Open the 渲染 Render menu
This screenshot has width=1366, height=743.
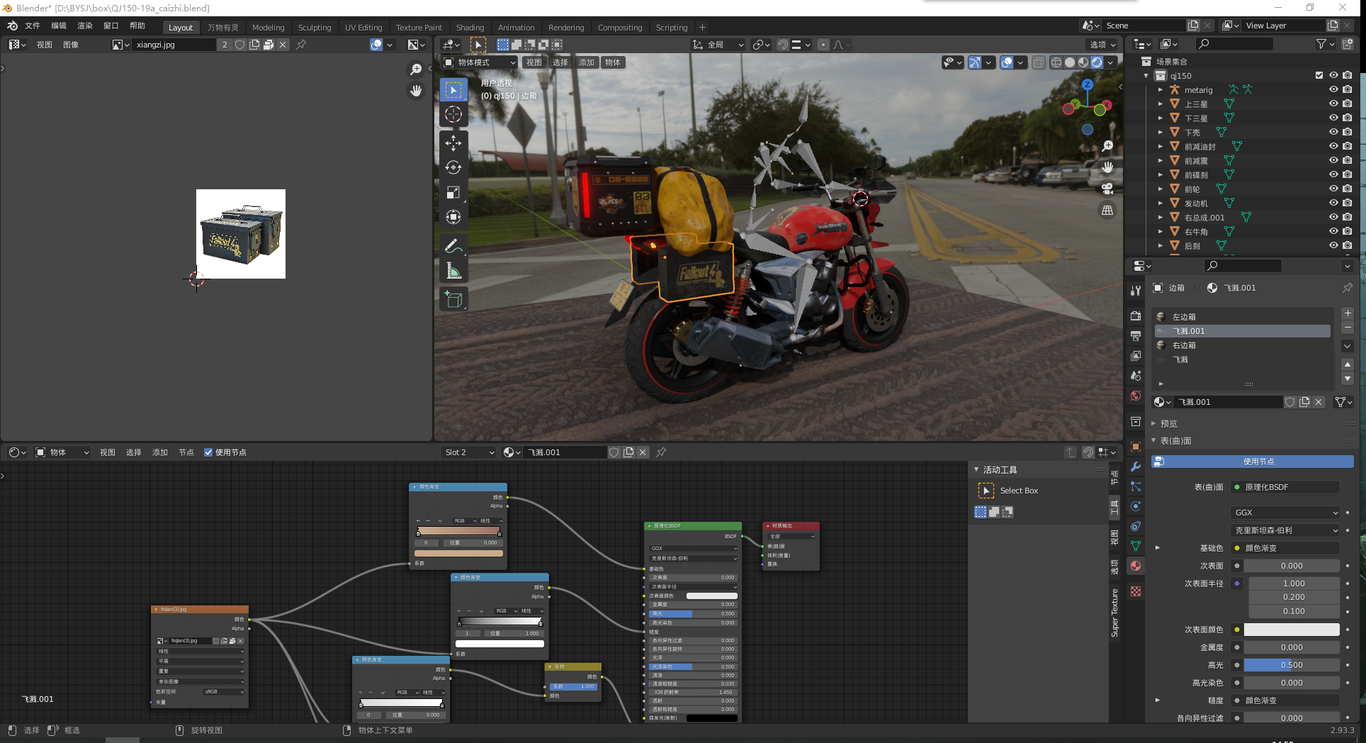(x=85, y=26)
